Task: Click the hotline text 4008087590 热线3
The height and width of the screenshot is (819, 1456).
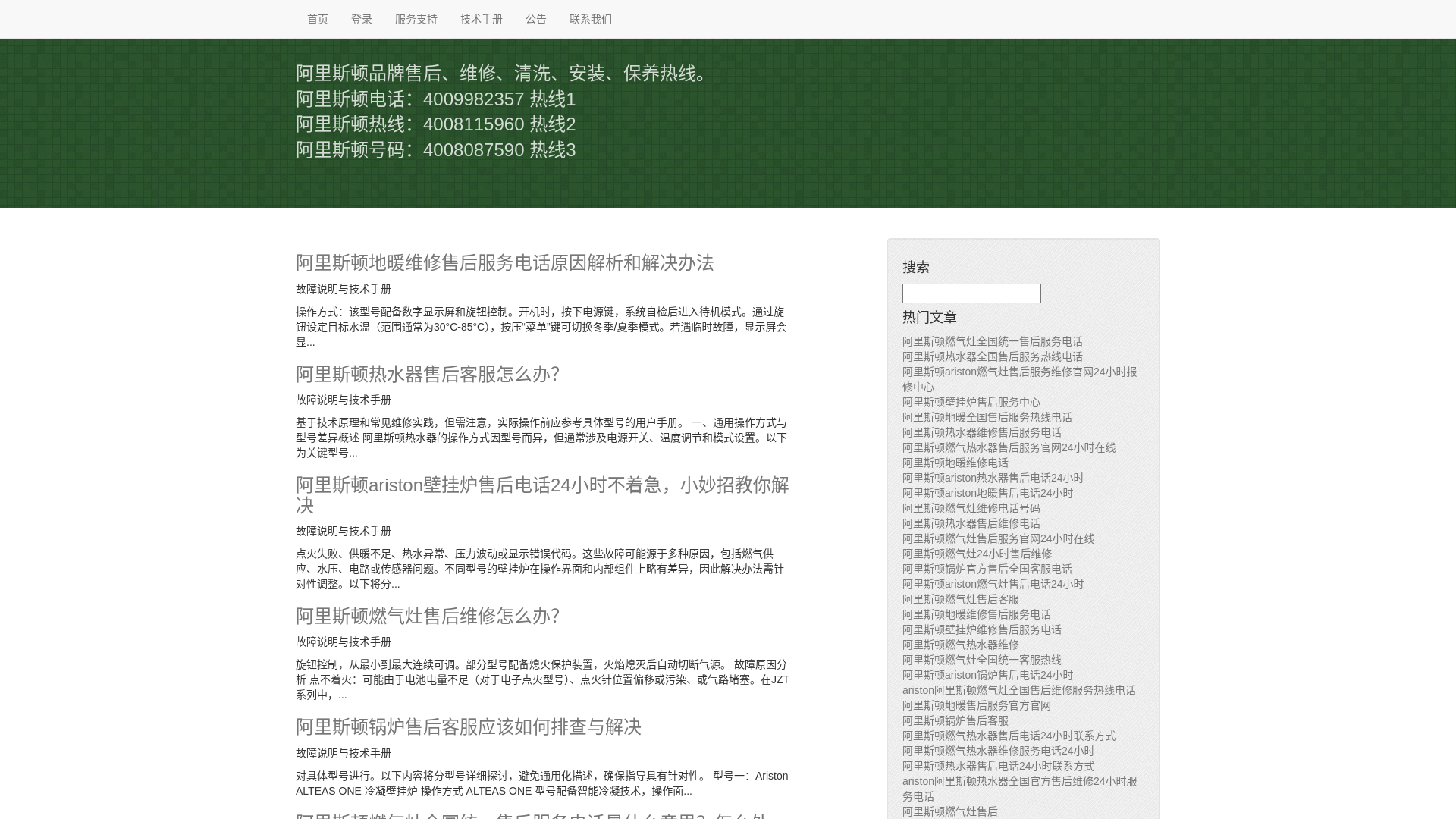Action: 499,149
